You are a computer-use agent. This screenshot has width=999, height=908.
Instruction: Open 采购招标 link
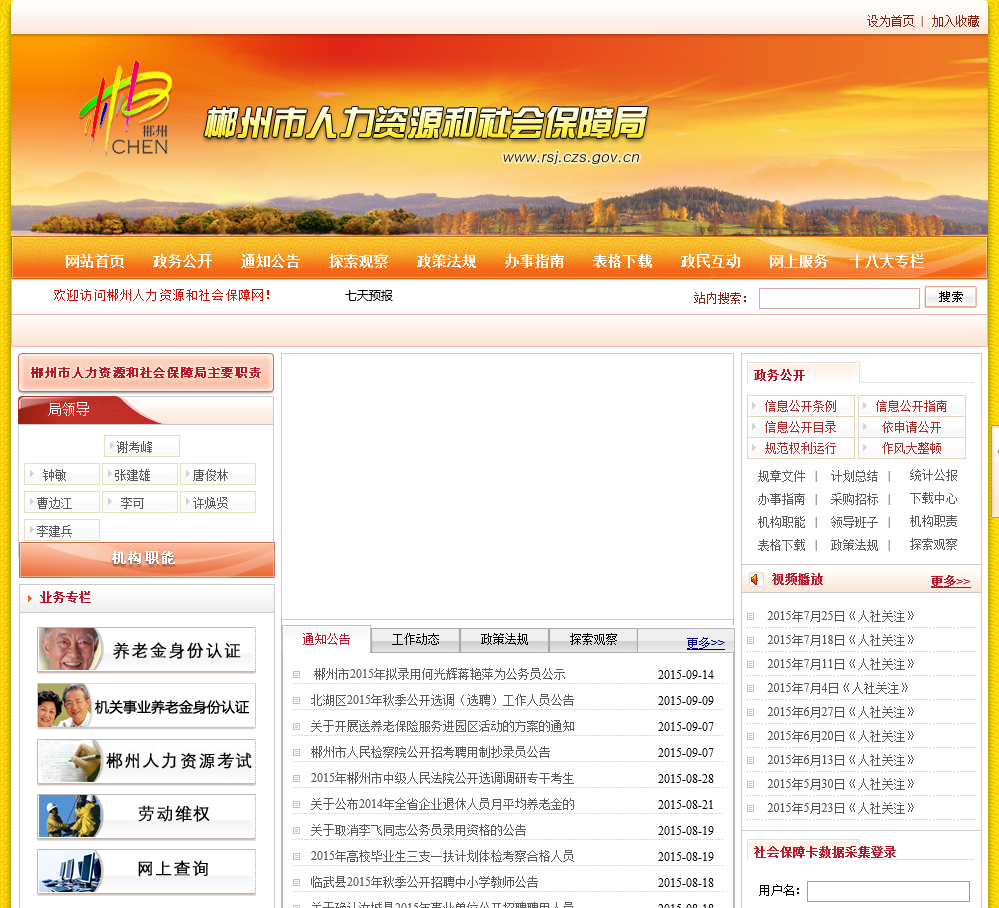click(854, 499)
